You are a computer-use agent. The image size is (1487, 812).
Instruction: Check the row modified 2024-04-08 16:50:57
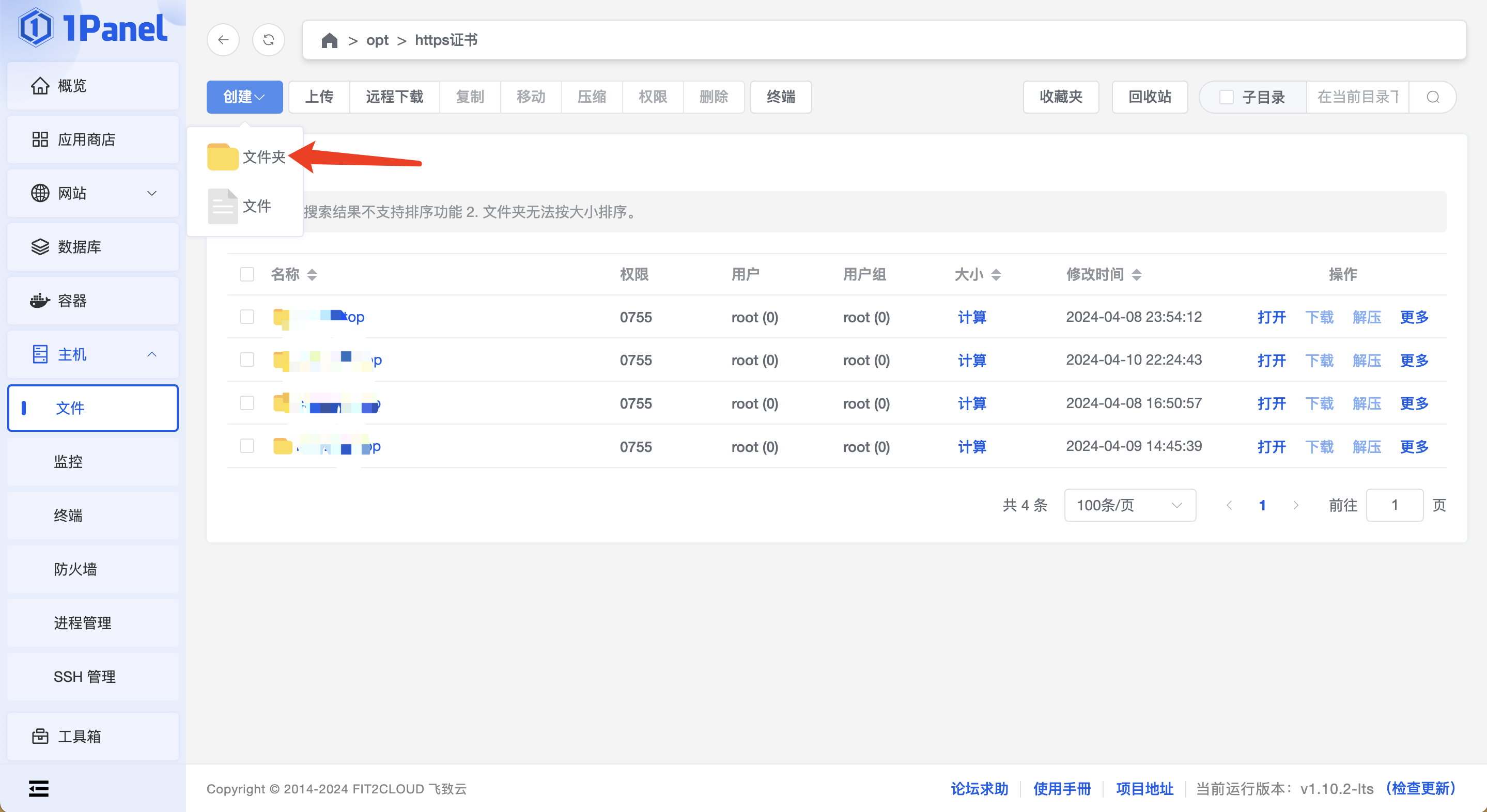pos(247,403)
